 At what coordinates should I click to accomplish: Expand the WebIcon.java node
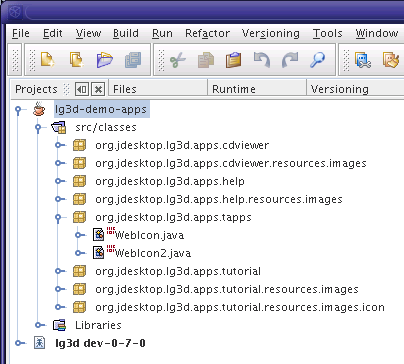[x=79, y=235]
